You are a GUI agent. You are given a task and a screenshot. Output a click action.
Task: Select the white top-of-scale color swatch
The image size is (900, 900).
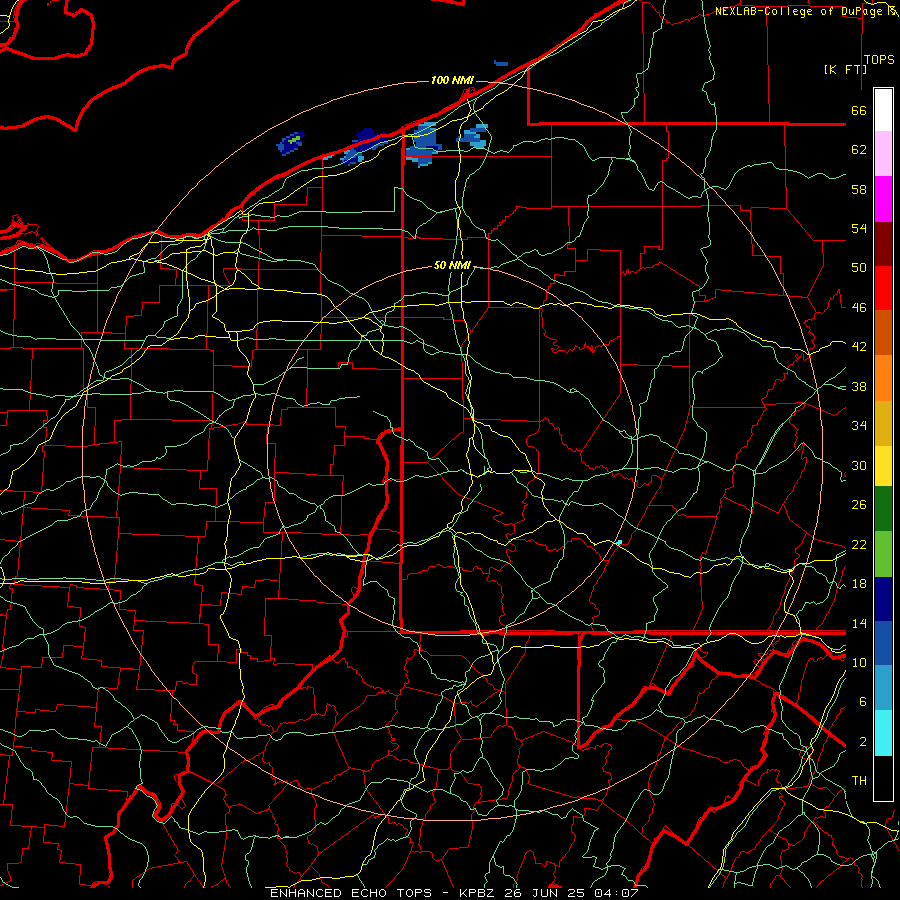[x=883, y=110]
